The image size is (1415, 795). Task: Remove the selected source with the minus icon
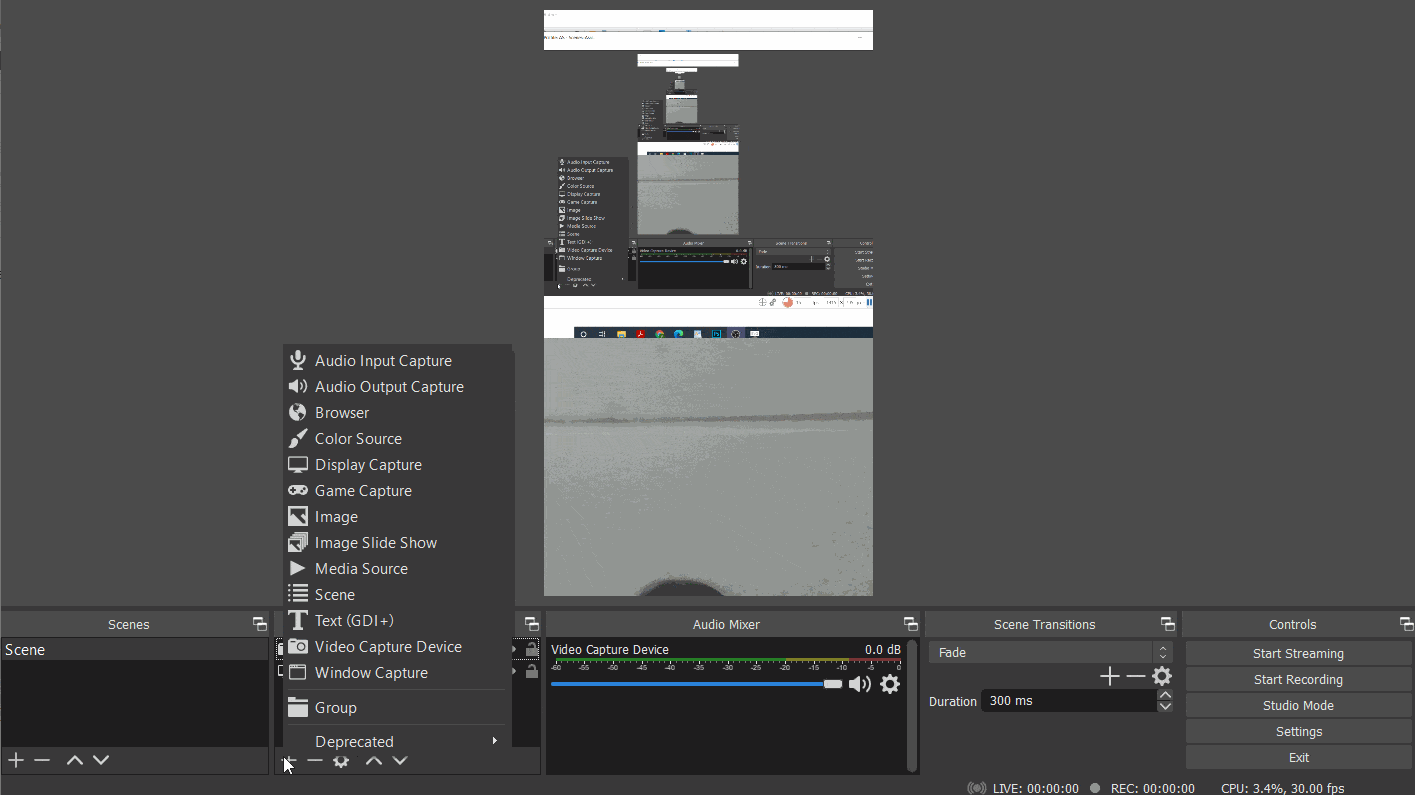point(315,761)
